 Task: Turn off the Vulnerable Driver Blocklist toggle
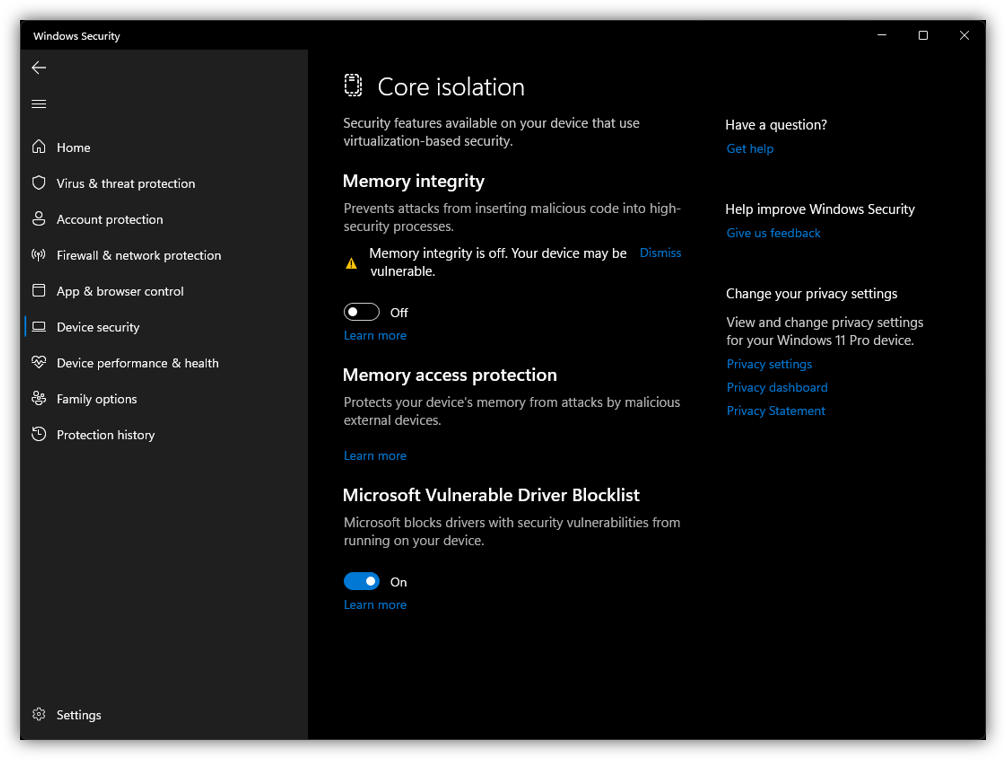click(361, 582)
